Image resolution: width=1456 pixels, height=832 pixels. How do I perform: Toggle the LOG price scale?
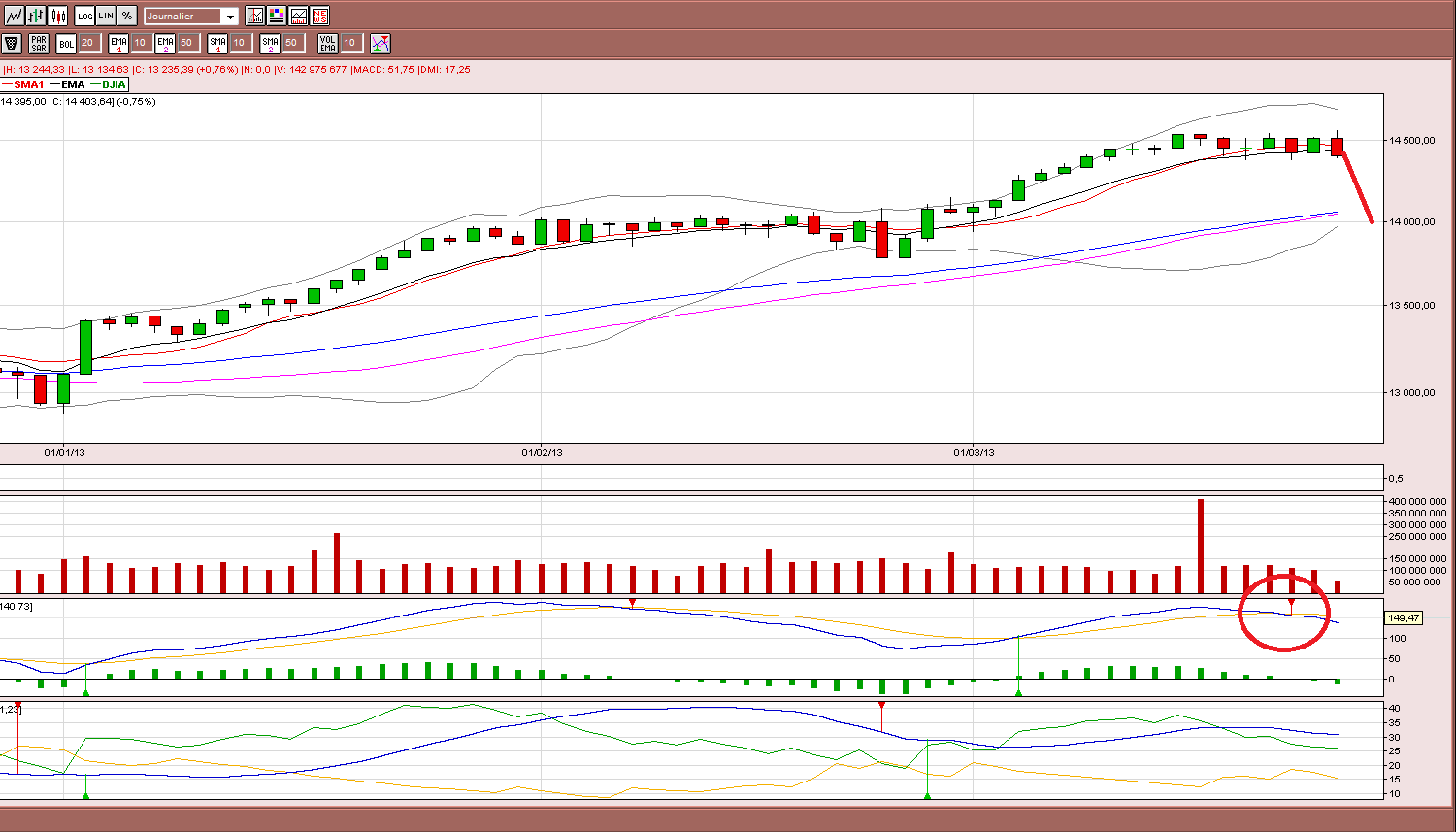pos(84,16)
